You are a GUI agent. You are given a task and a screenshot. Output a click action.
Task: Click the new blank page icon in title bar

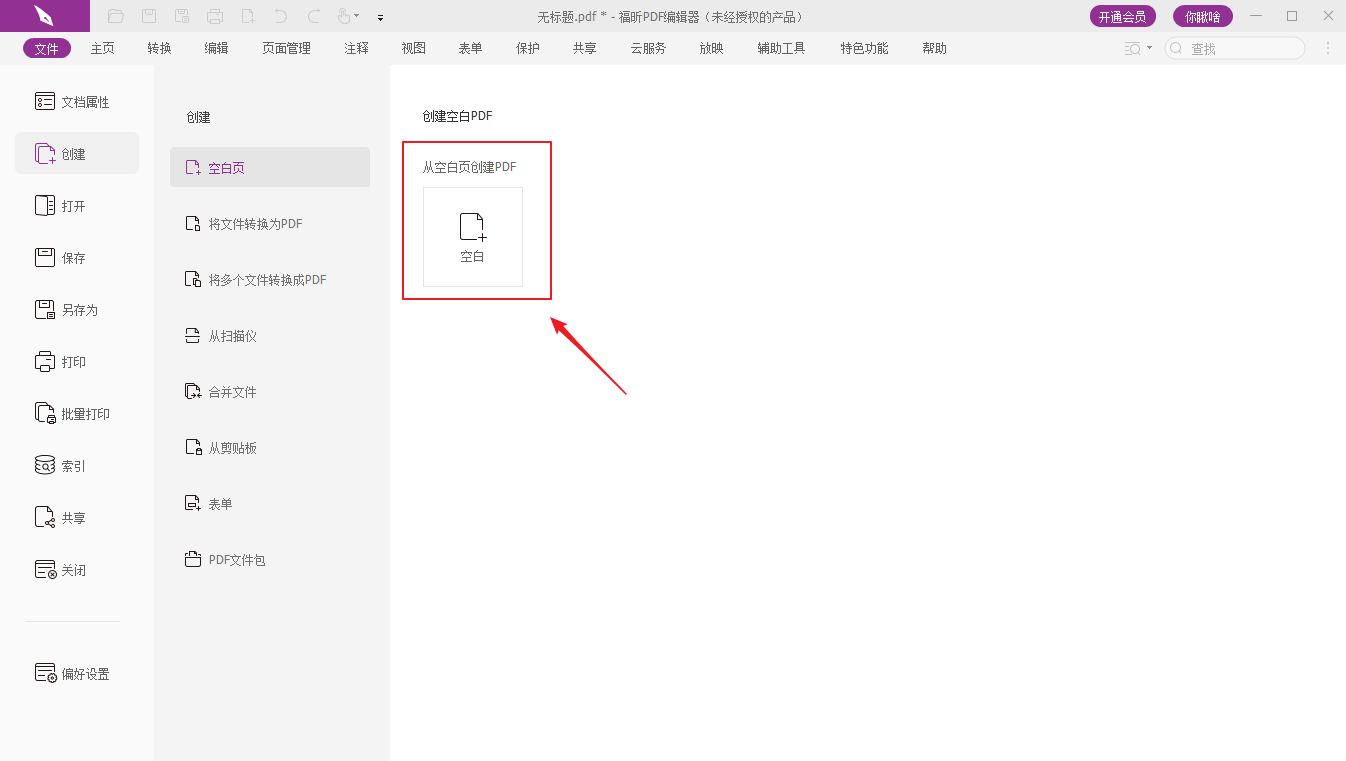tap(248, 16)
